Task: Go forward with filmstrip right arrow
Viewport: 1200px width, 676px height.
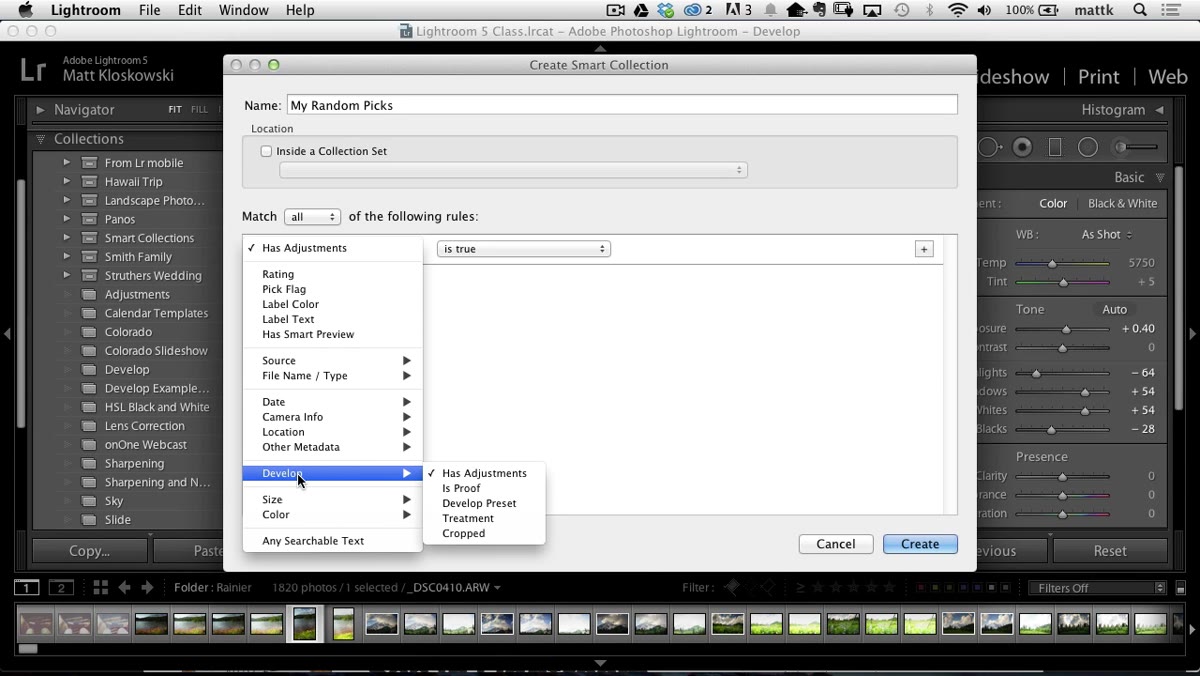Action: pyautogui.click(x=147, y=588)
